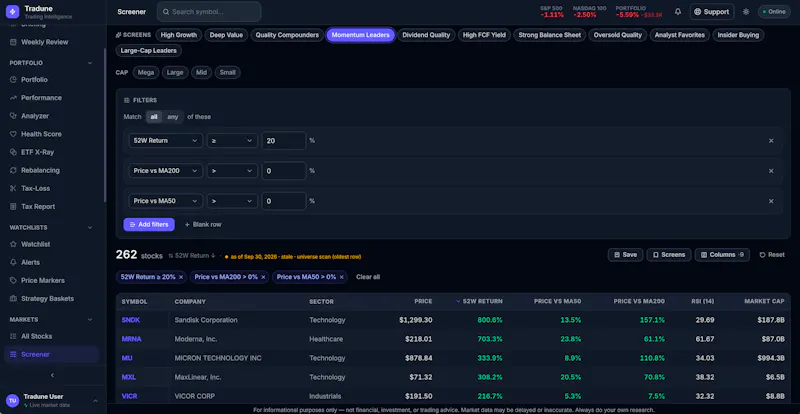The height and width of the screenshot is (414, 800).
Task: Open the Price vs MA200 field dropdown
Action: [165, 171]
